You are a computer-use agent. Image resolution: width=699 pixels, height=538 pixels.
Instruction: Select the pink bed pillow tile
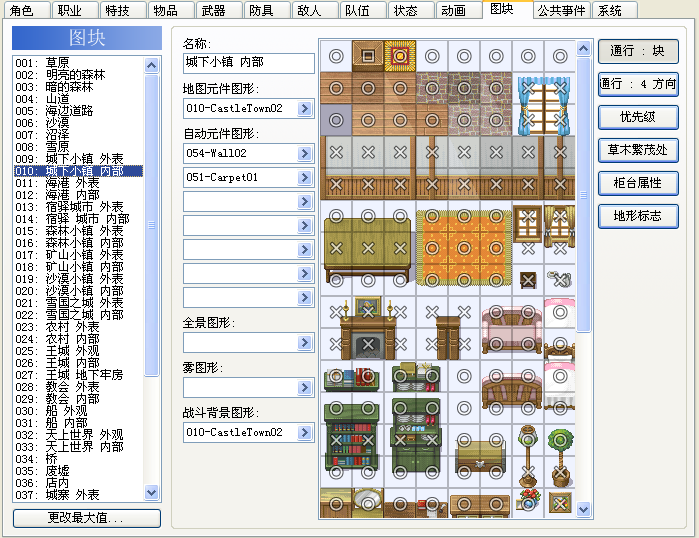pos(560,312)
